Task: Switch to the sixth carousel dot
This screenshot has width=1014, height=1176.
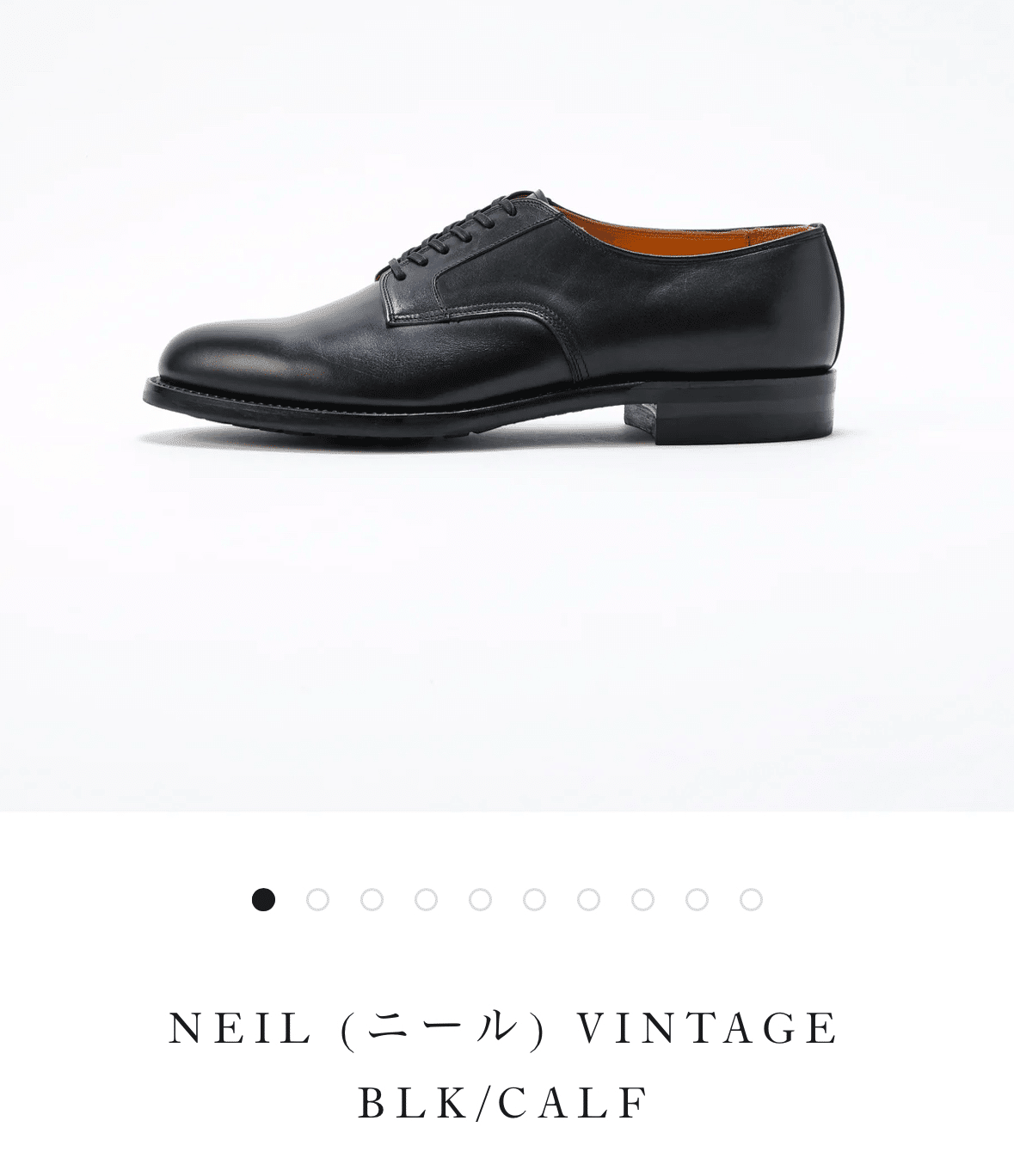Action: click(534, 900)
